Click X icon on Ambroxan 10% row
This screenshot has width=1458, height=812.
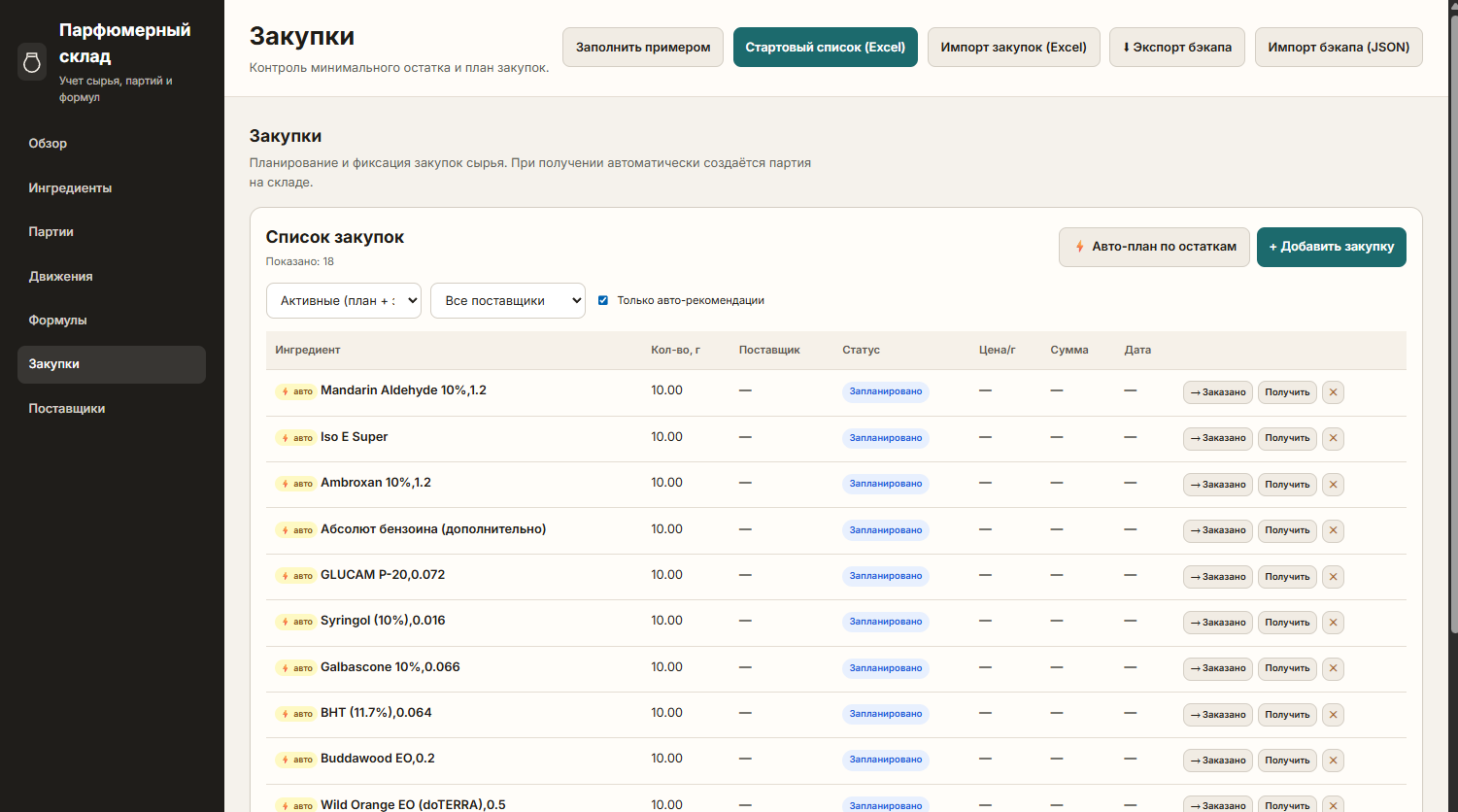[1333, 485]
